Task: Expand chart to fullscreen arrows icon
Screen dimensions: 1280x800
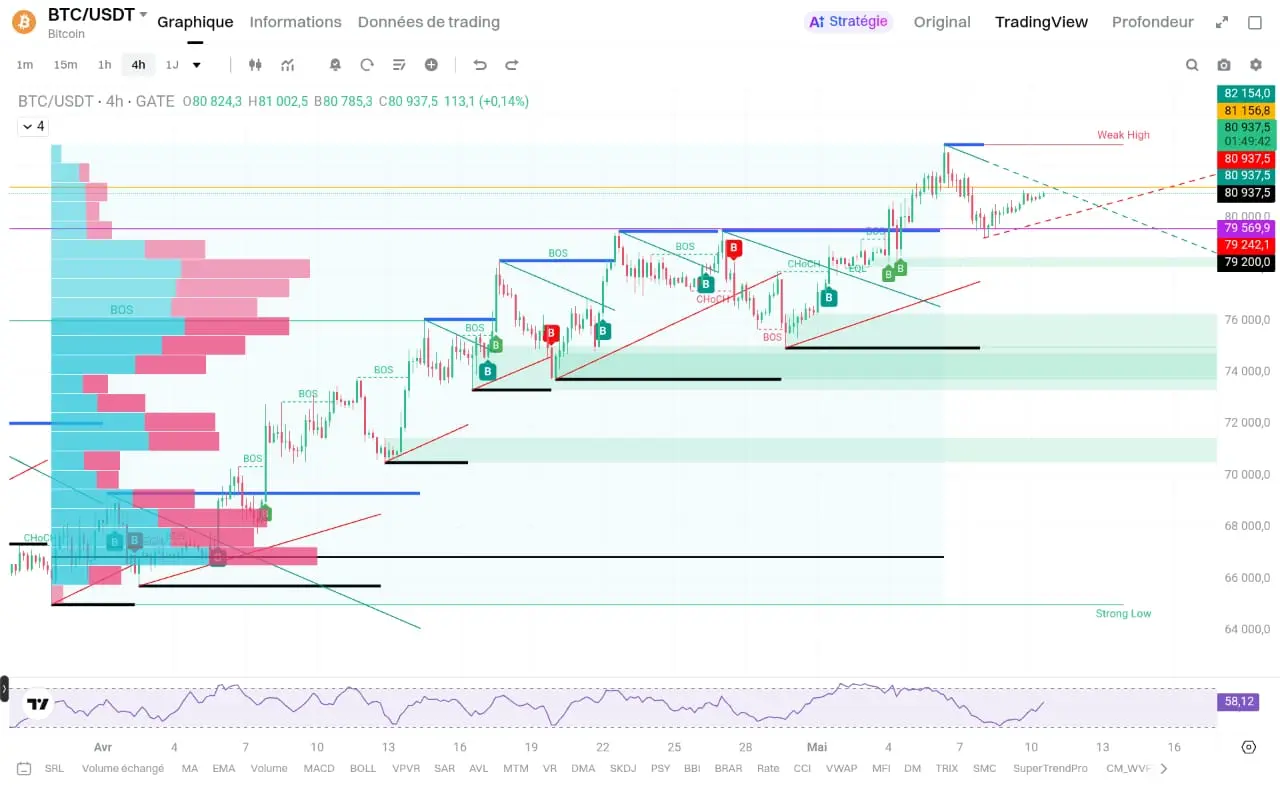Action: tap(1222, 22)
